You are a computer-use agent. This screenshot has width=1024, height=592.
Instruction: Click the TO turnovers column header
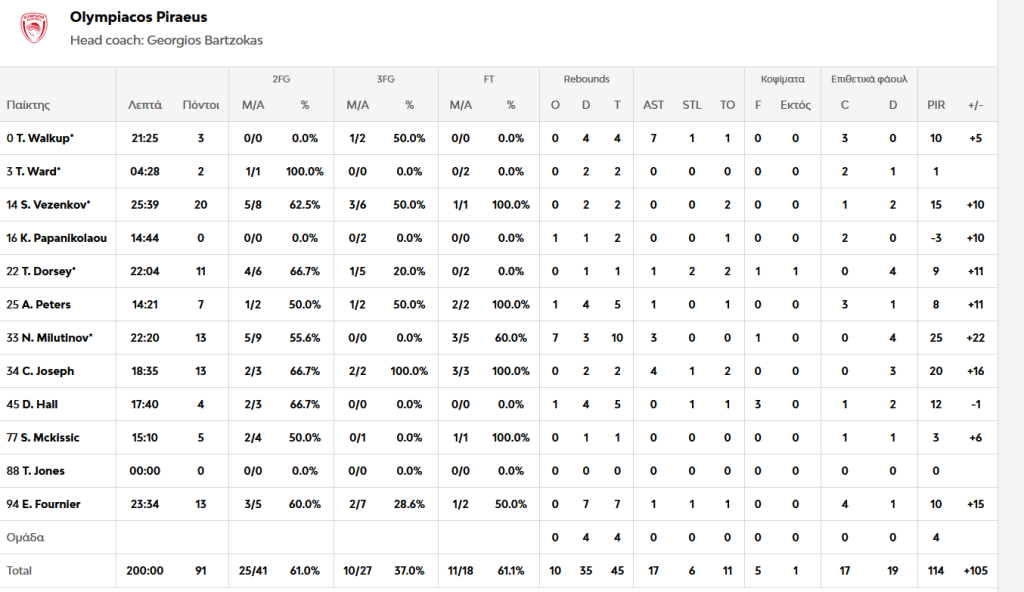727,105
